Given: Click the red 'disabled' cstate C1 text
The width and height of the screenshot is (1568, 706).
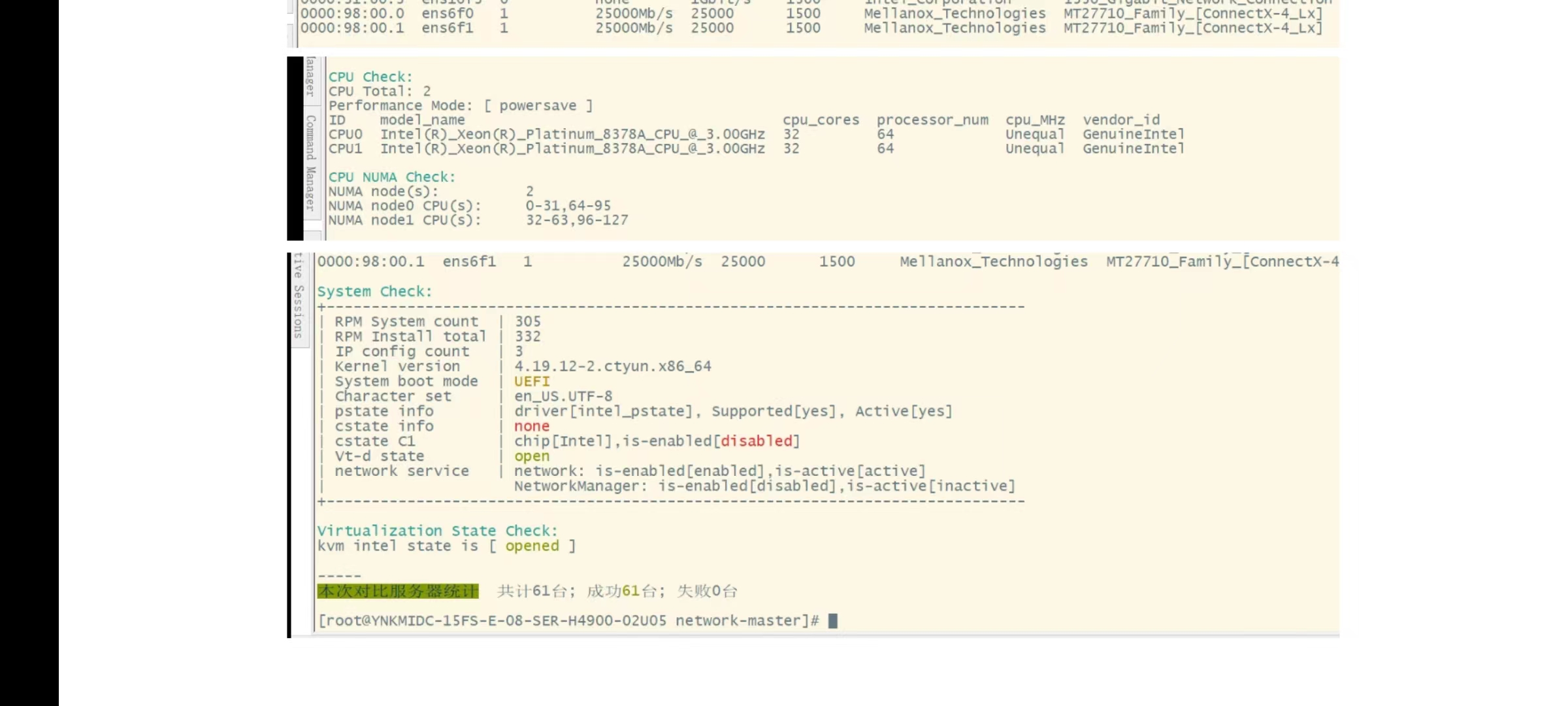Looking at the screenshot, I should coord(756,441).
